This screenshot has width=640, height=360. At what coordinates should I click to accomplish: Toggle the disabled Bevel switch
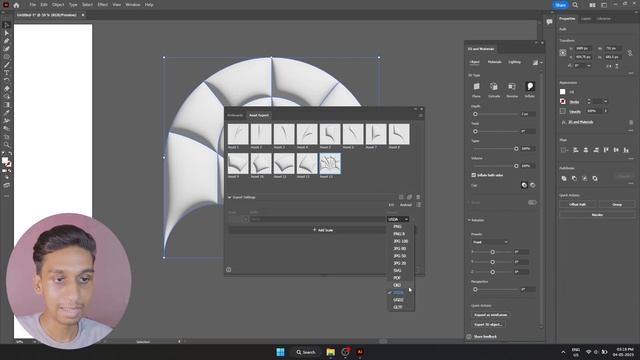pos(532,202)
